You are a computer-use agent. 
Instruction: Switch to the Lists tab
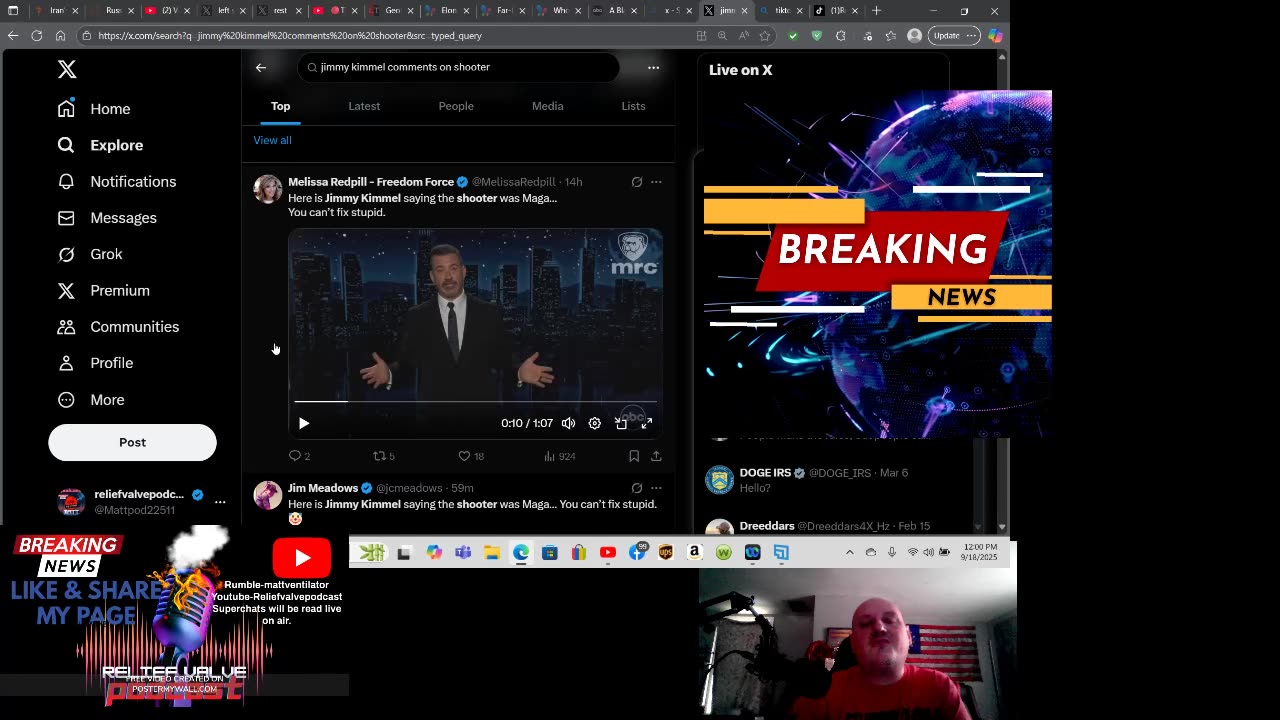633,106
